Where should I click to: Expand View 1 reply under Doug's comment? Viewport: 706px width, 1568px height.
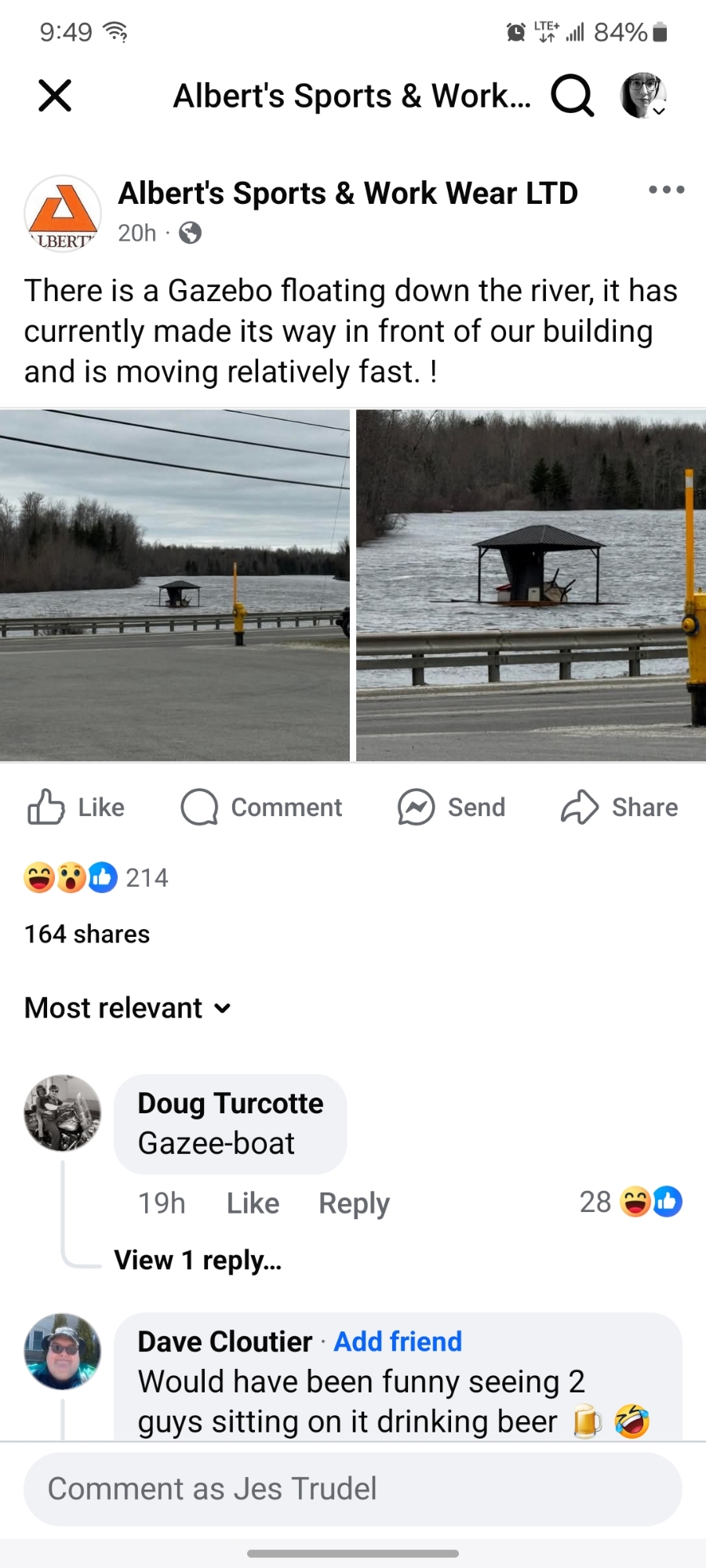click(198, 1260)
